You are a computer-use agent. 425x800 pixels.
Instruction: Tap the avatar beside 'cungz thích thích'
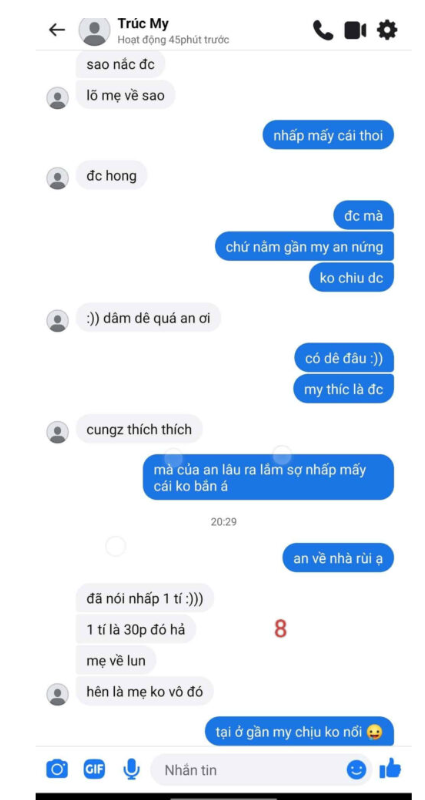pyautogui.click(x=58, y=432)
